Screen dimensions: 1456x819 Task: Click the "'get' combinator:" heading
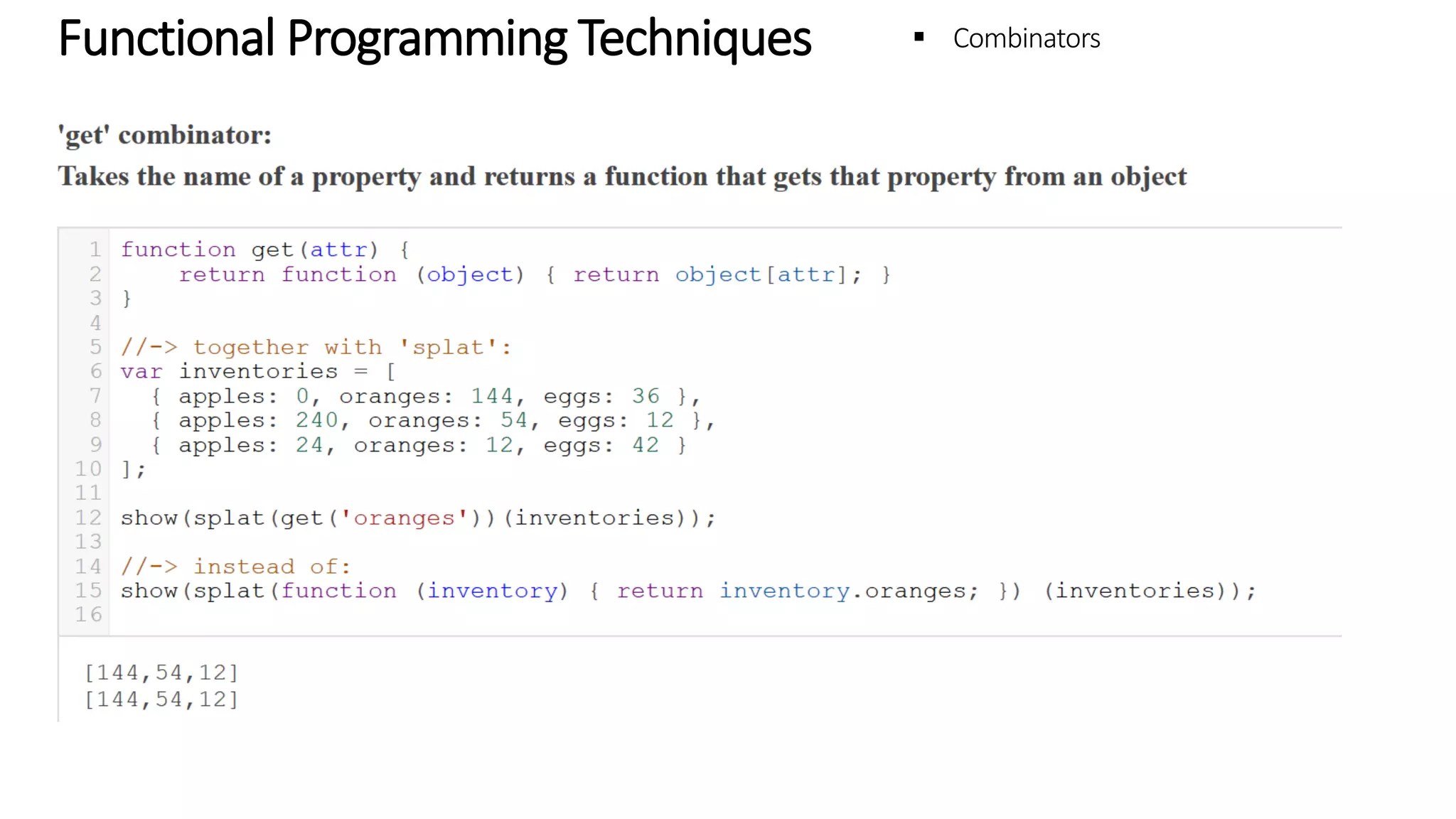[x=165, y=135]
